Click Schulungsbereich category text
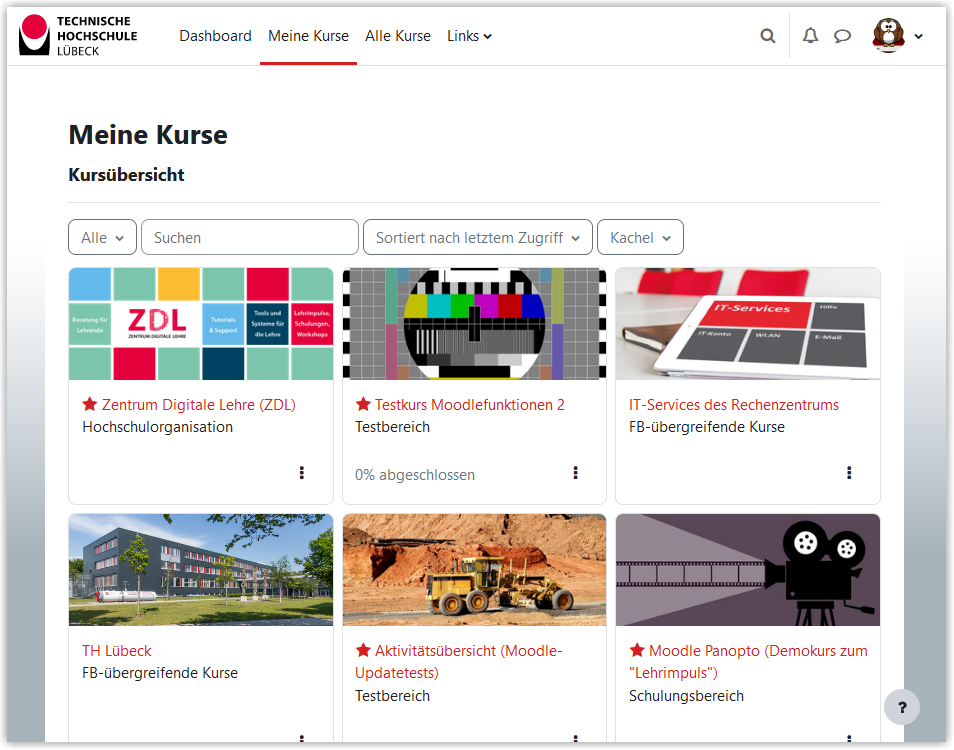Image resolution: width=954 pixels, height=750 pixels. pos(686,696)
